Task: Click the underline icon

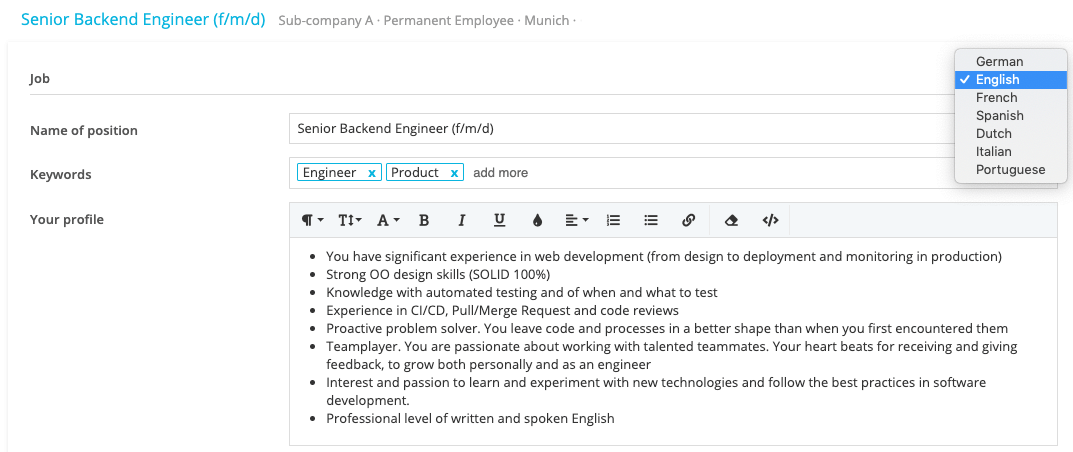Action: coord(500,220)
